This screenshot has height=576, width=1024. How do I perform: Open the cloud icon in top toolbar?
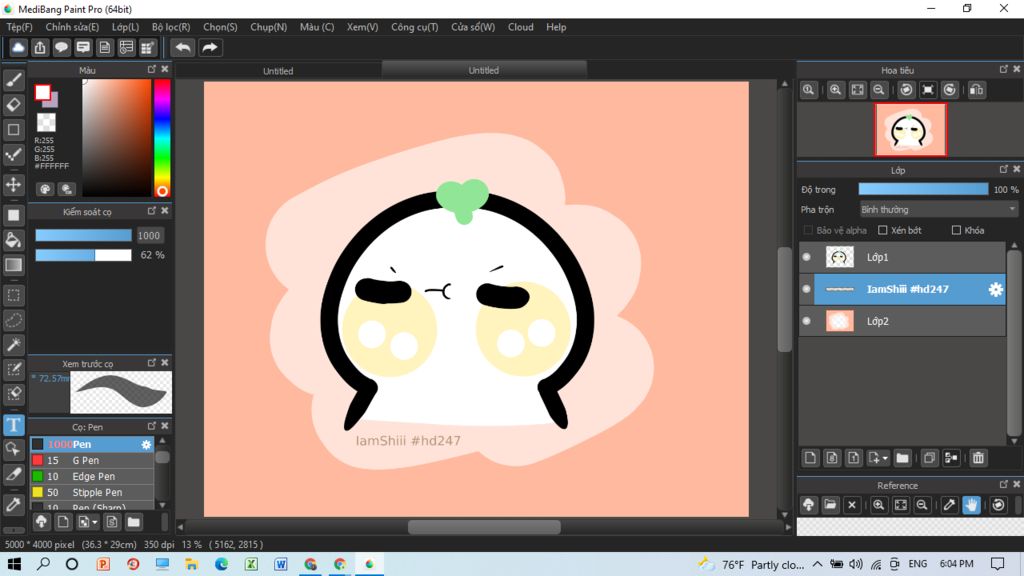pyautogui.click(x=18, y=48)
